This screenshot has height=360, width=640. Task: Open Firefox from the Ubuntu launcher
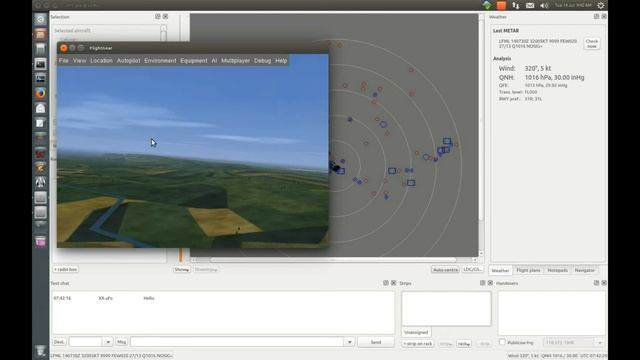point(40,93)
